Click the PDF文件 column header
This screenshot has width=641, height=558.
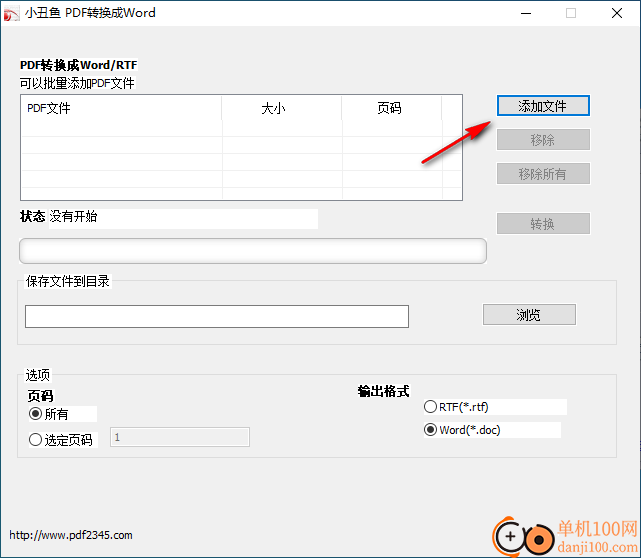coord(121,108)
